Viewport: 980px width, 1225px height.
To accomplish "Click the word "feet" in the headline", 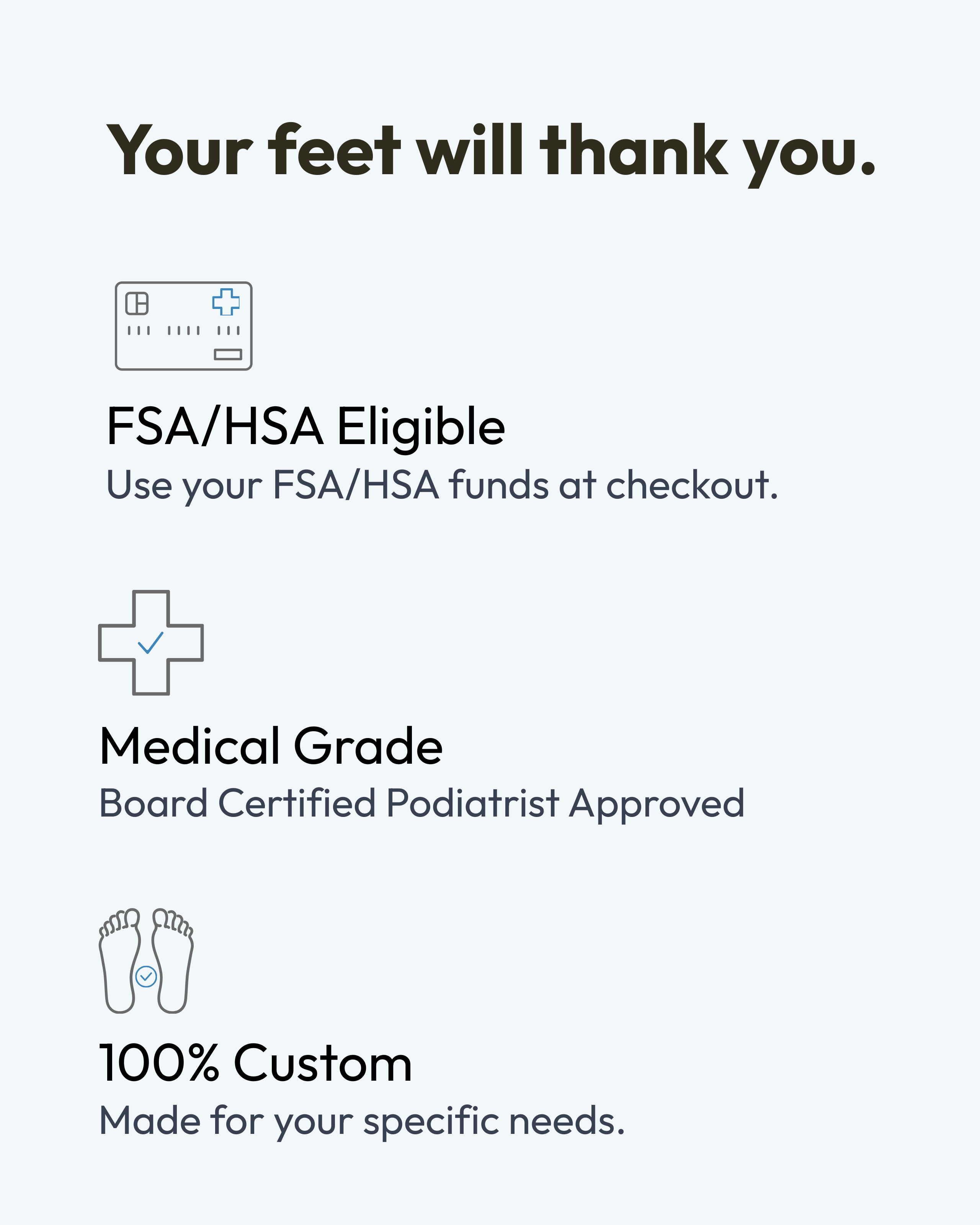I will pos(334,149).
